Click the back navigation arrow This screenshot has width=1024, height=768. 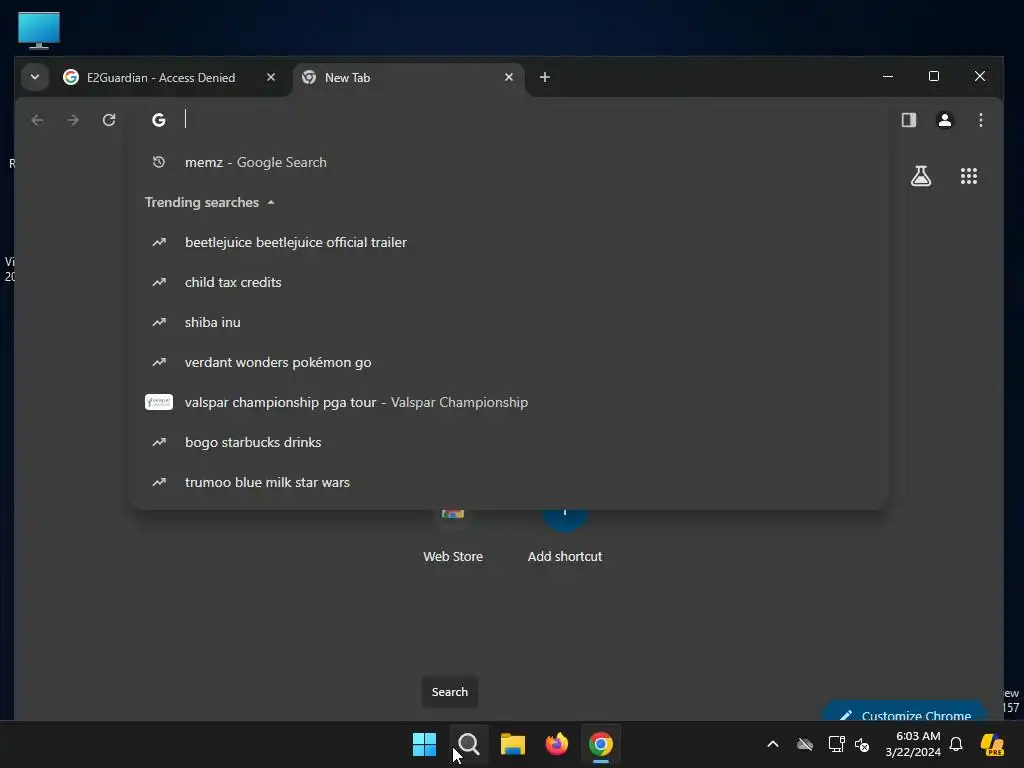(37, 120)
